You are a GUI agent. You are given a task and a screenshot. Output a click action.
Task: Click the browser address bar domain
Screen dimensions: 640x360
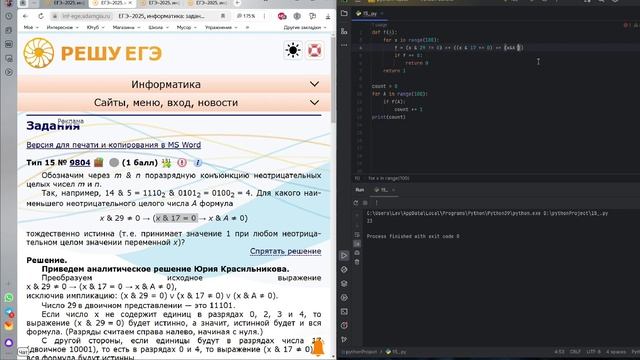point(87,16)
